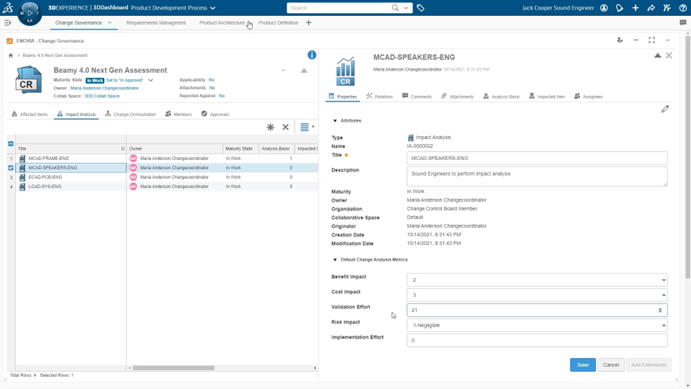Open the help question mark icon
Image resolution: width=691 pixels, height=389 pixels.
(x=683, y=8)
